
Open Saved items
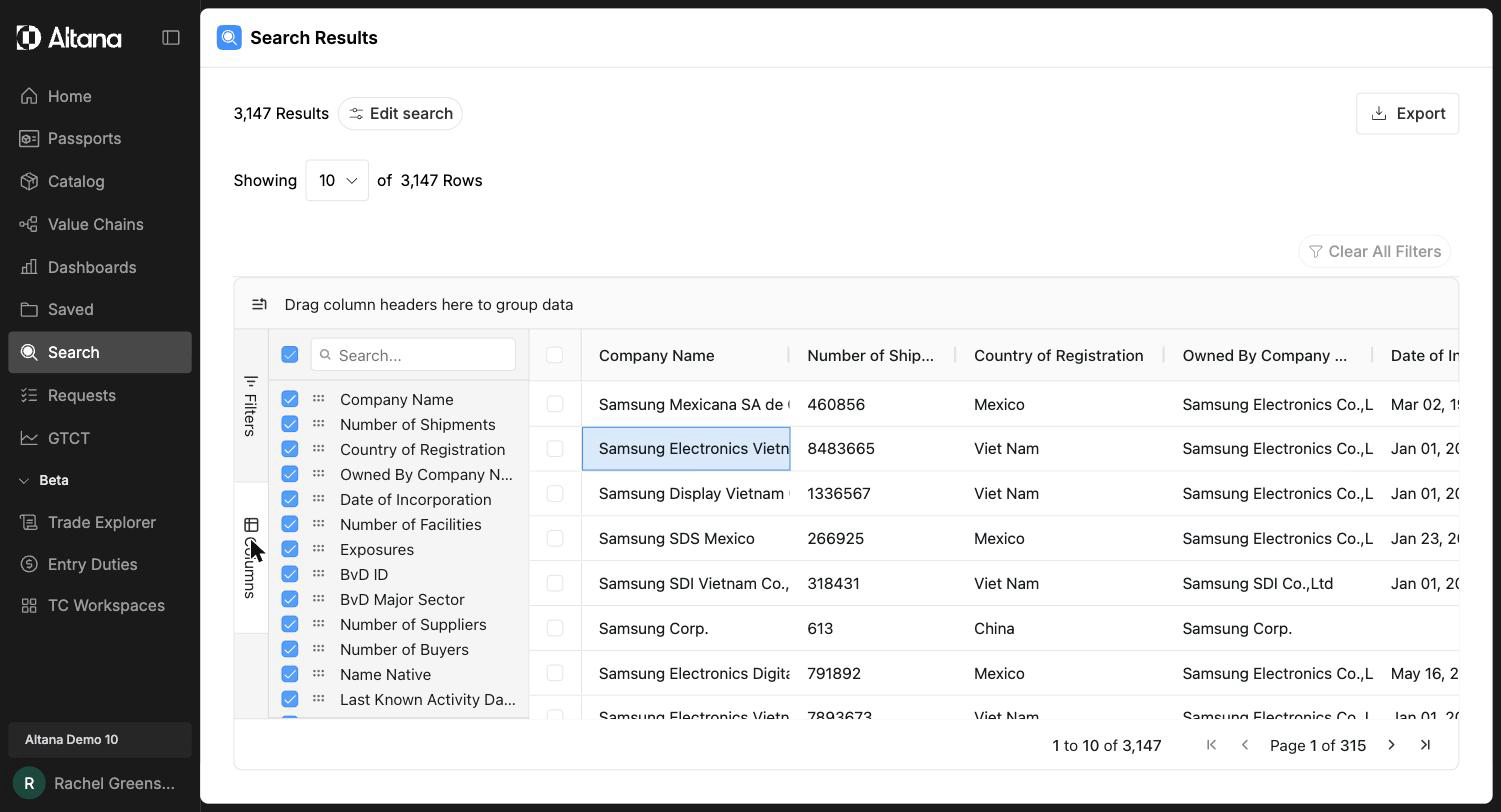click(100, 310)
